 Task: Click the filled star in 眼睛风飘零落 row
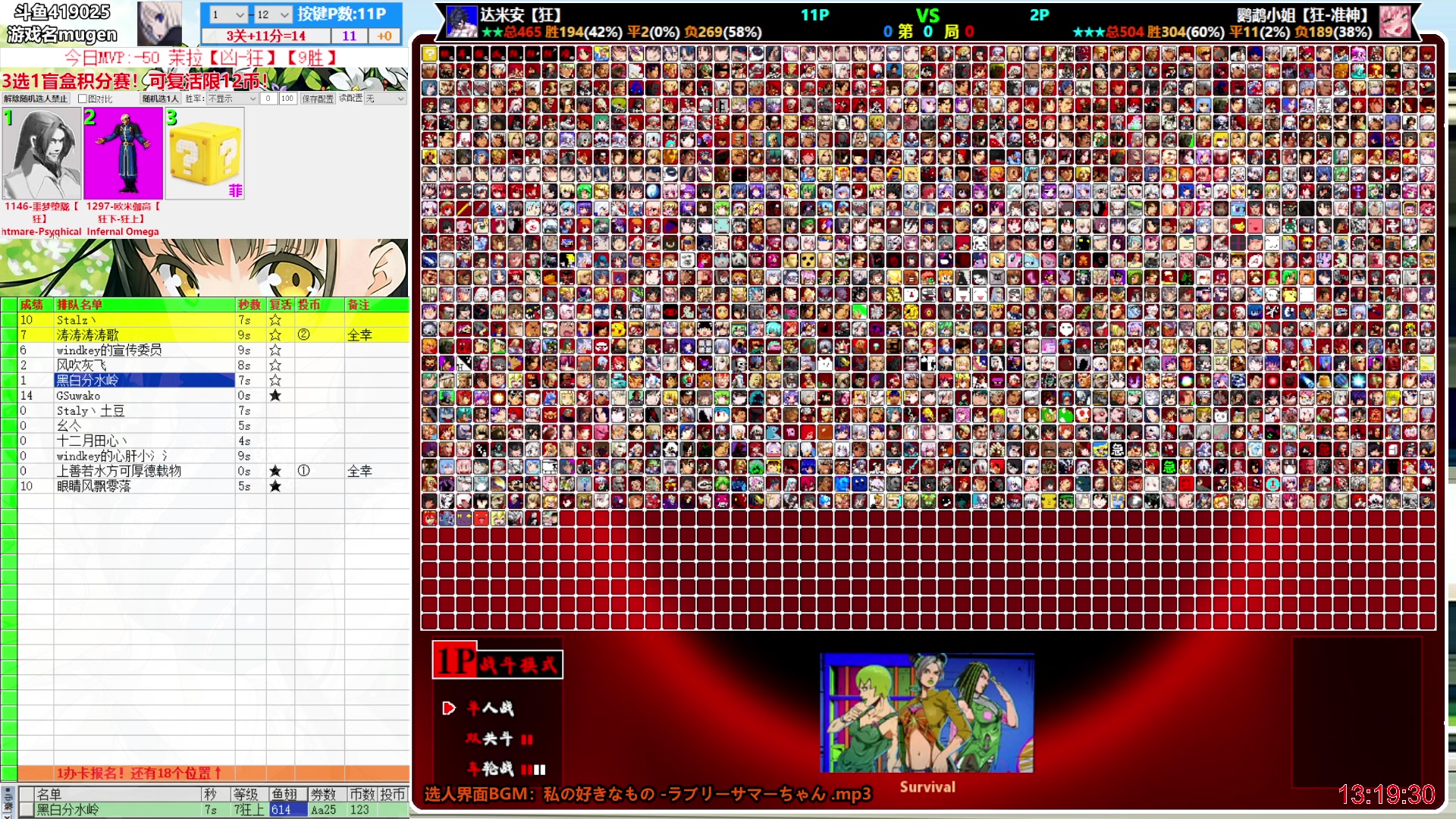point(275,486)
